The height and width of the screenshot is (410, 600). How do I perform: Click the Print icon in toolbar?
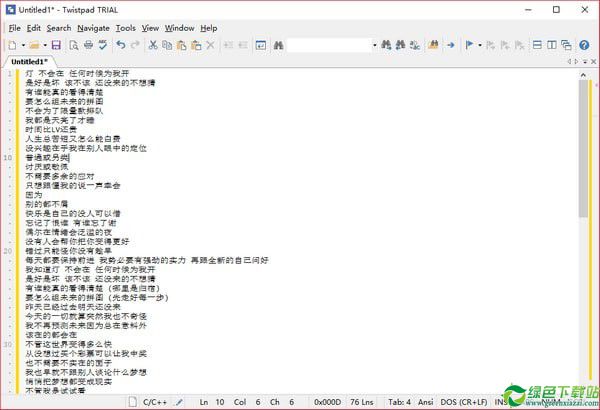(89, 45)
